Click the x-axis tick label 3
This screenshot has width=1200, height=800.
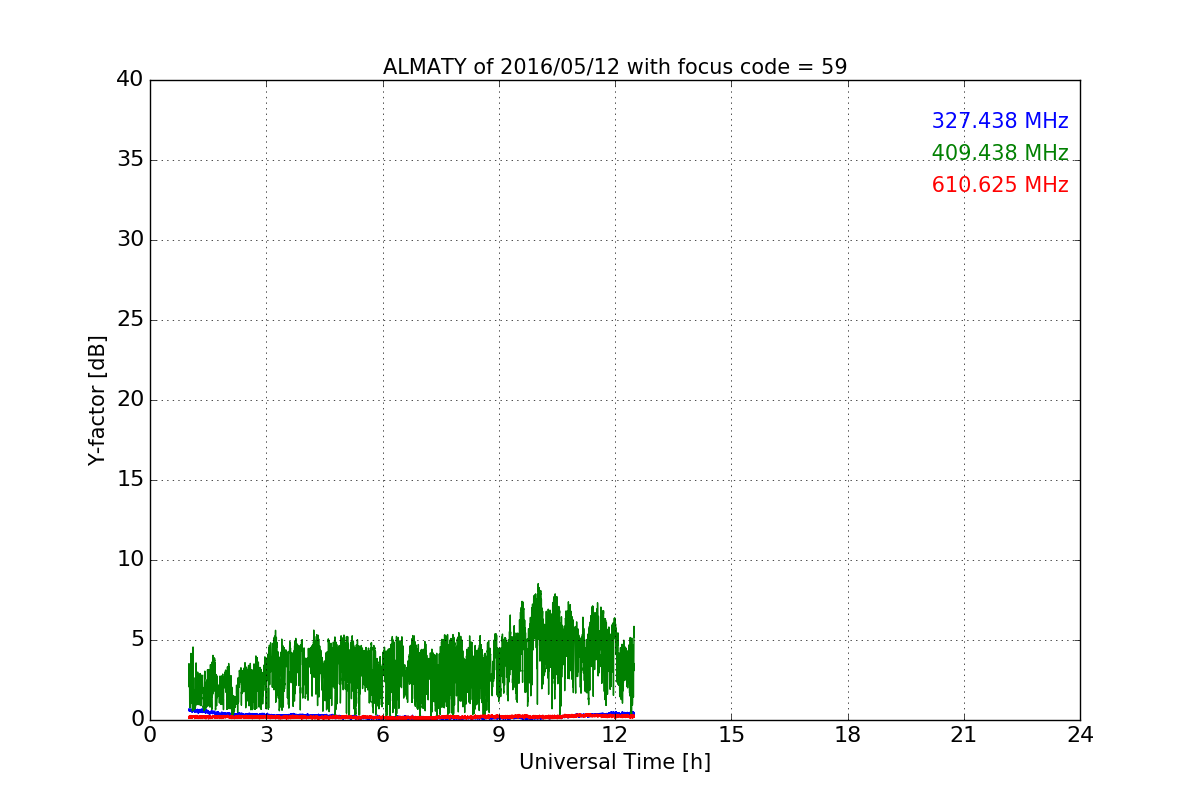pos(266,735)
